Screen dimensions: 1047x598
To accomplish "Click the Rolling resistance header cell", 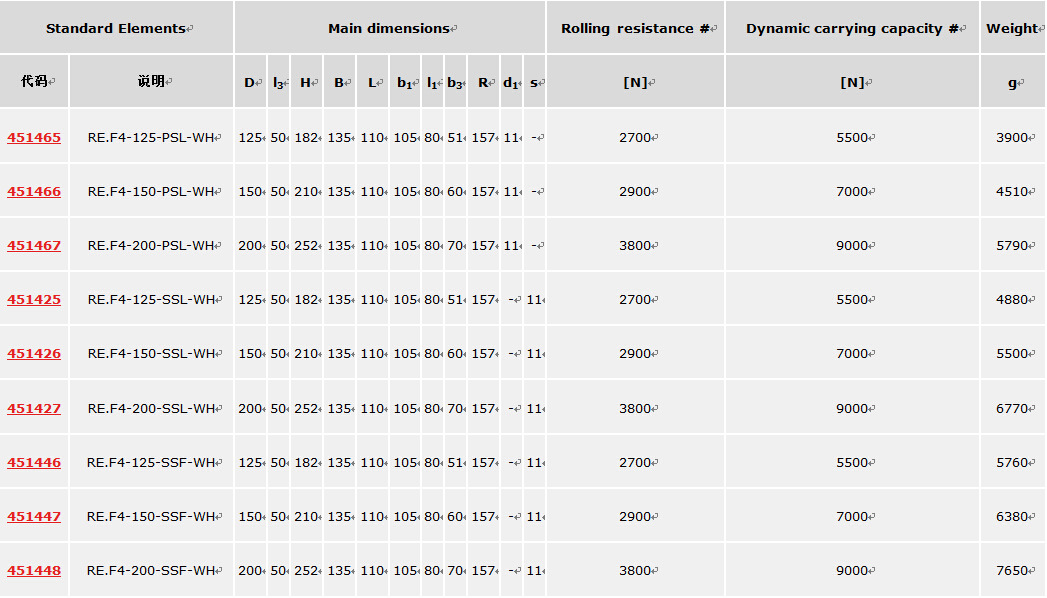I will pyautogui.click(x=635, y=28).
